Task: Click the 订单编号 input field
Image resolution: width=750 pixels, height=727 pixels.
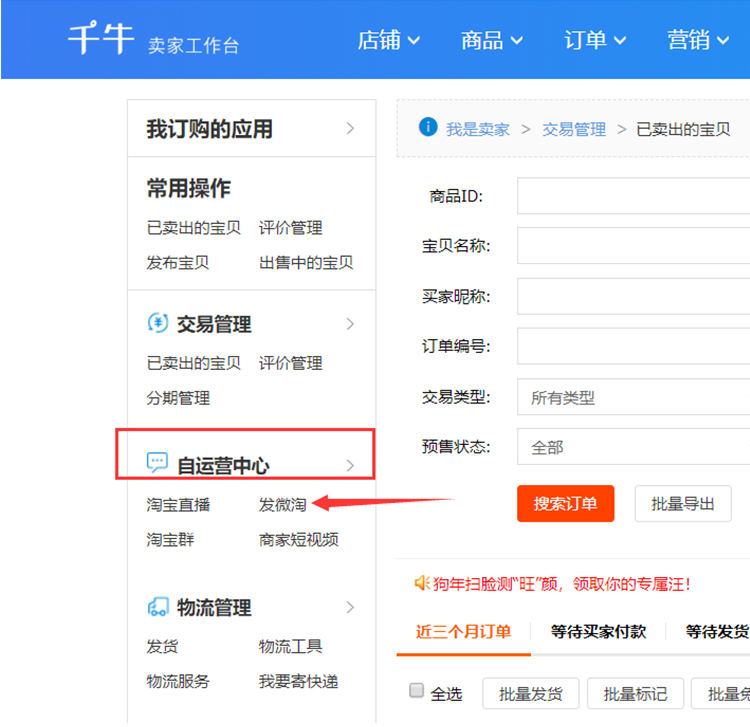Action: (x=633, y=346)
